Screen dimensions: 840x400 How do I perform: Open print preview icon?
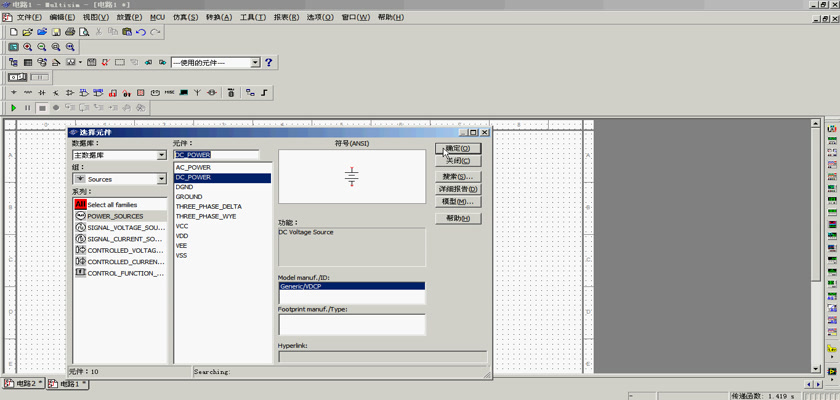click(84, 32)
